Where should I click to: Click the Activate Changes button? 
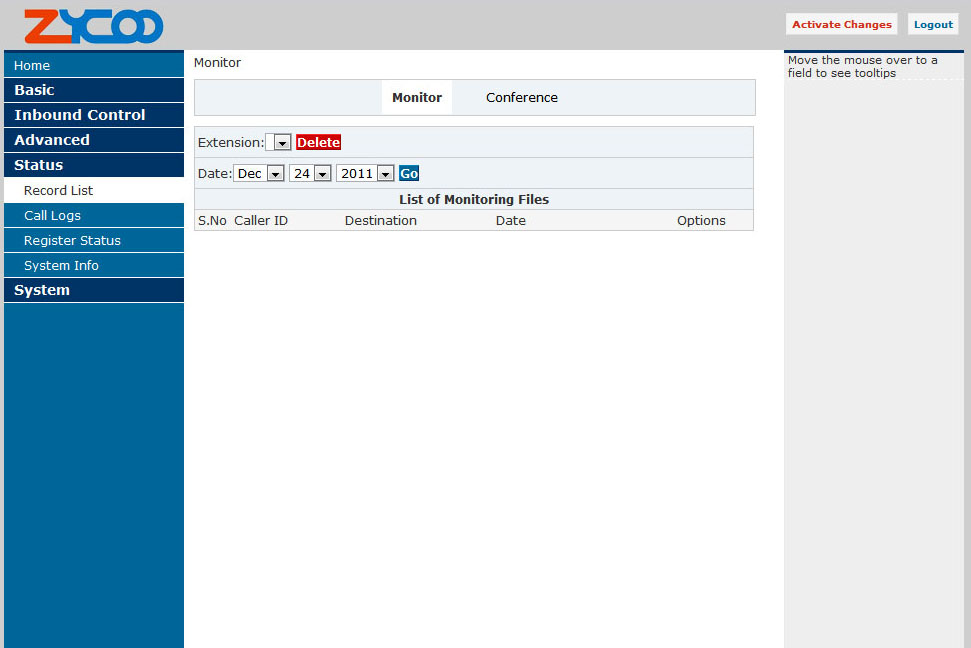(841, 25)
